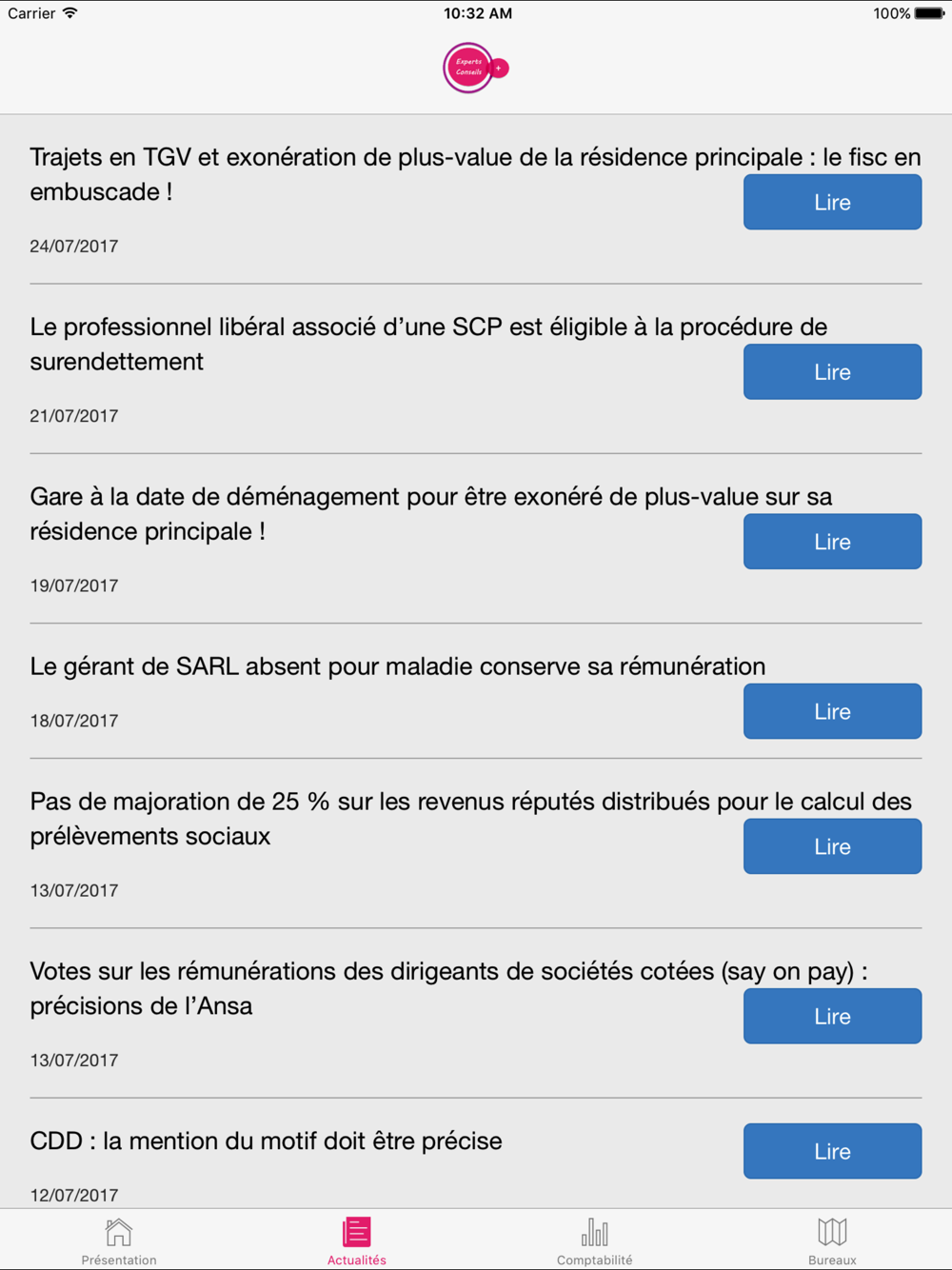Switch to the Comptabilité tab label
Screen dimensions: 952x1270
coord(595,1260)
